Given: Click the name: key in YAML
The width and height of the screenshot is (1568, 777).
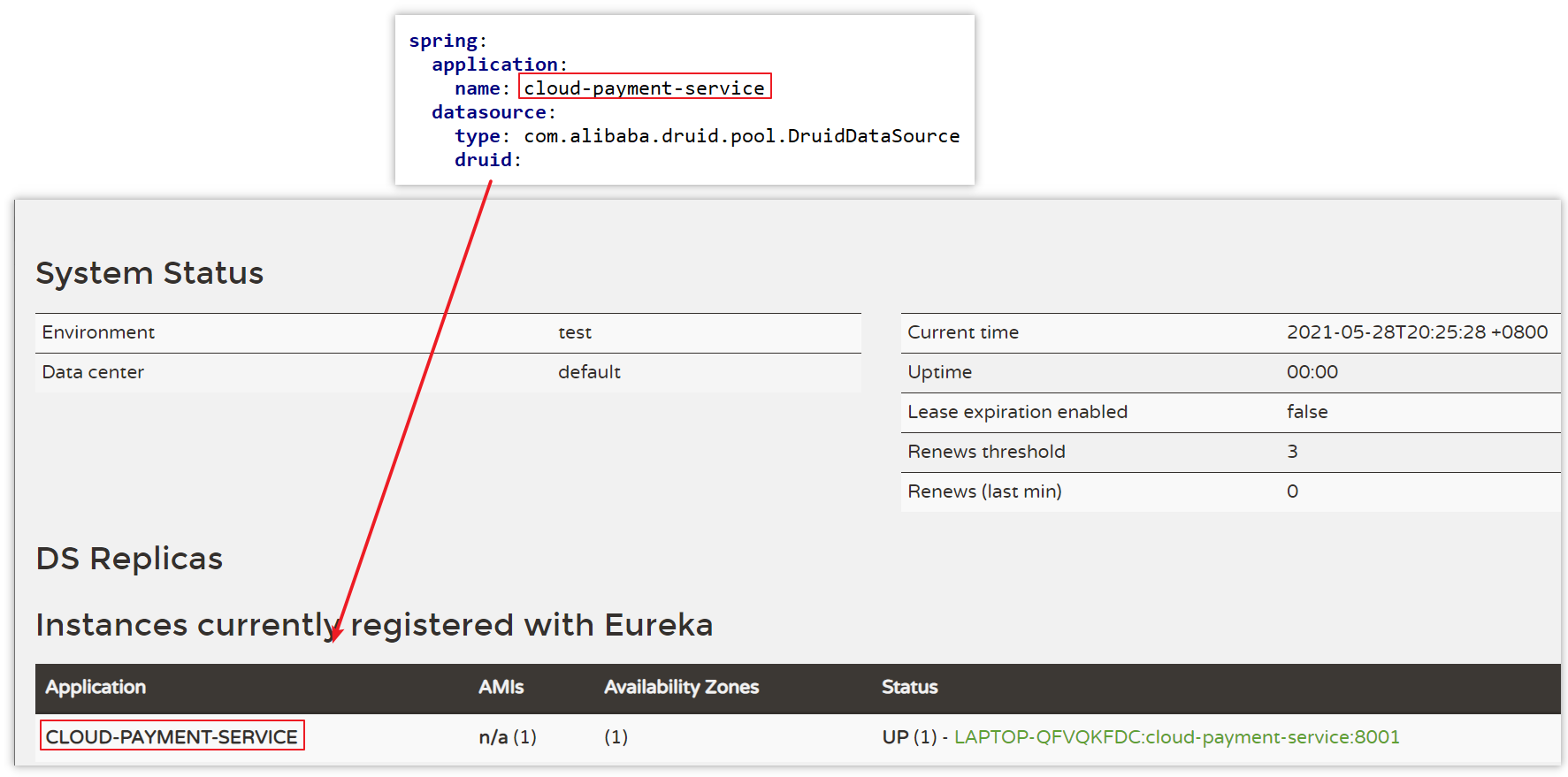Looking at the screenshot, I should click(x=482, y=88).
